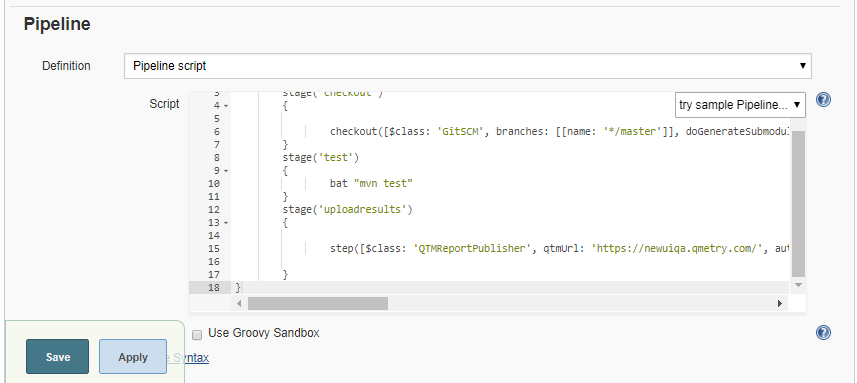Click line number 6 in the gutter
The width and height of the screenshot is (857, 383).
coord(218,132)
